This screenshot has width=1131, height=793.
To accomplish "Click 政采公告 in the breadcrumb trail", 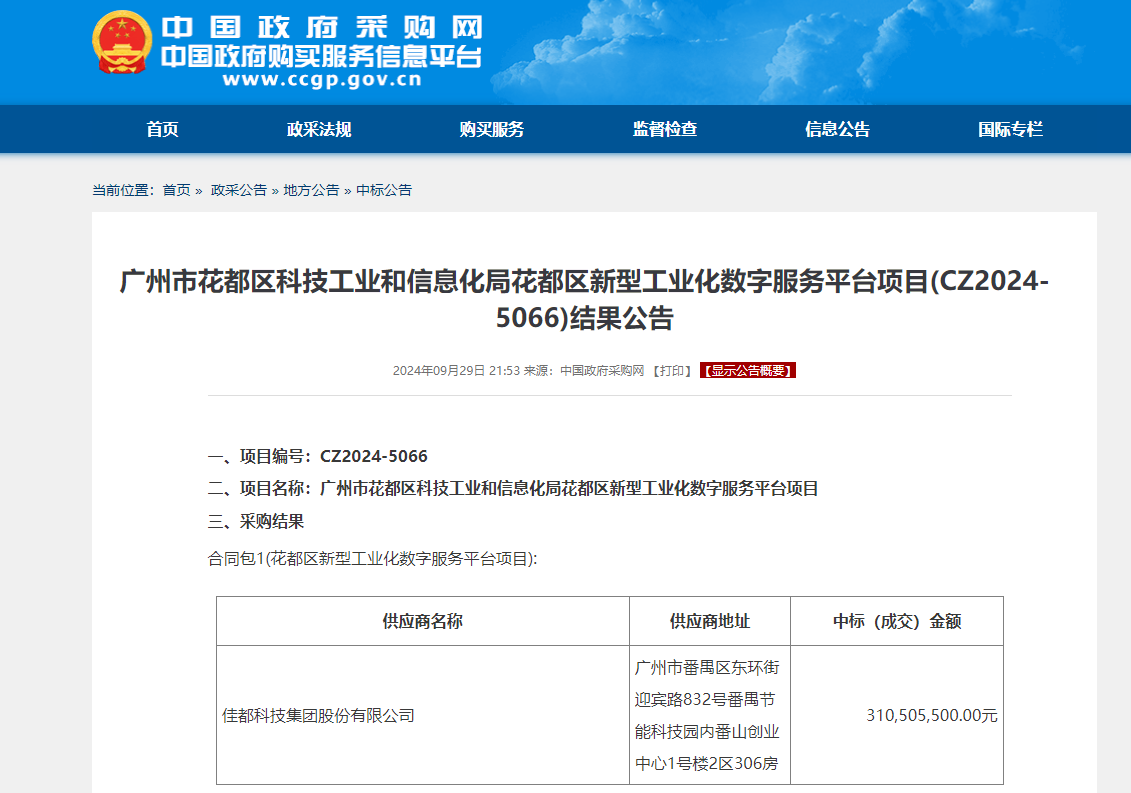I will [x=237, y=190].
